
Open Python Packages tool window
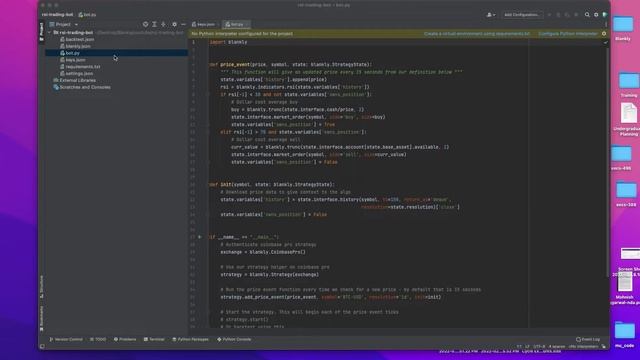[x=190, y=339]
